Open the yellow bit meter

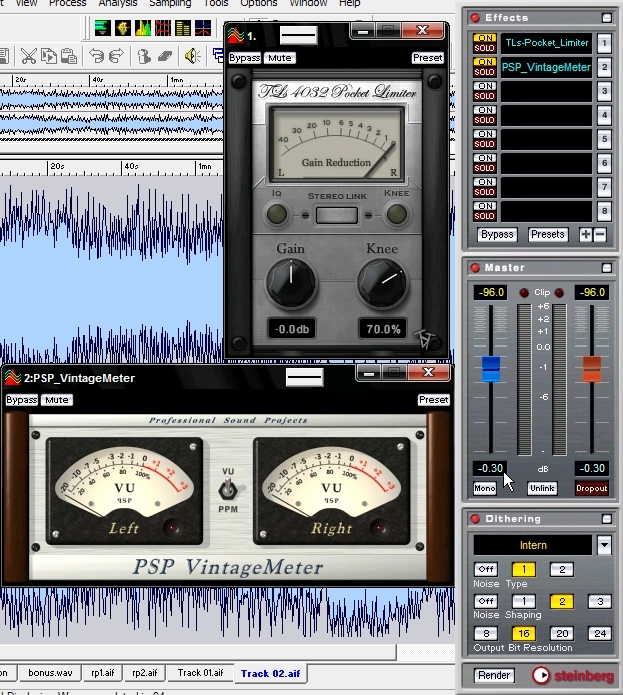(x=183, y=28)
